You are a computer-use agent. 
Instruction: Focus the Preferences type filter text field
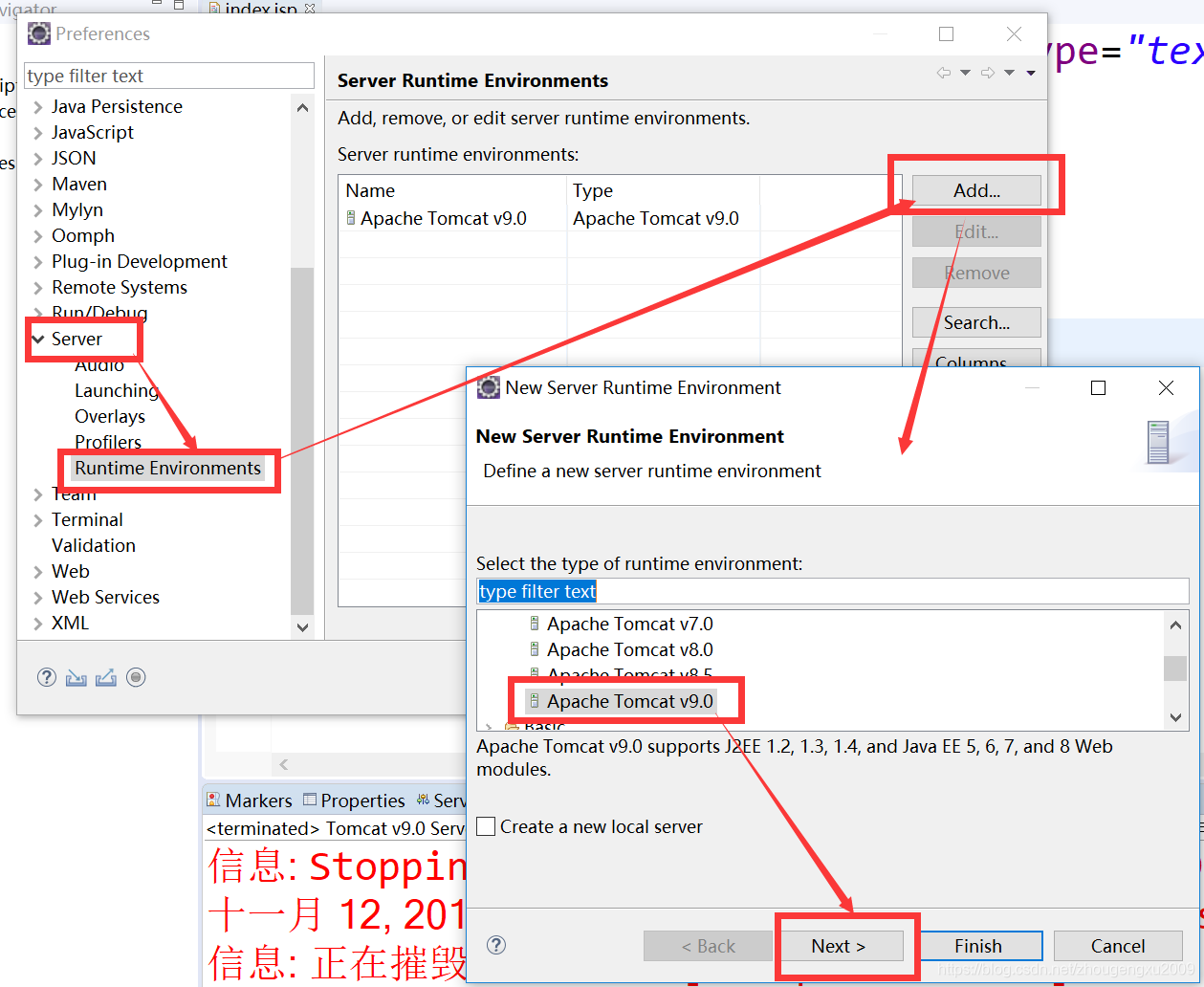(x=169, y=76)
